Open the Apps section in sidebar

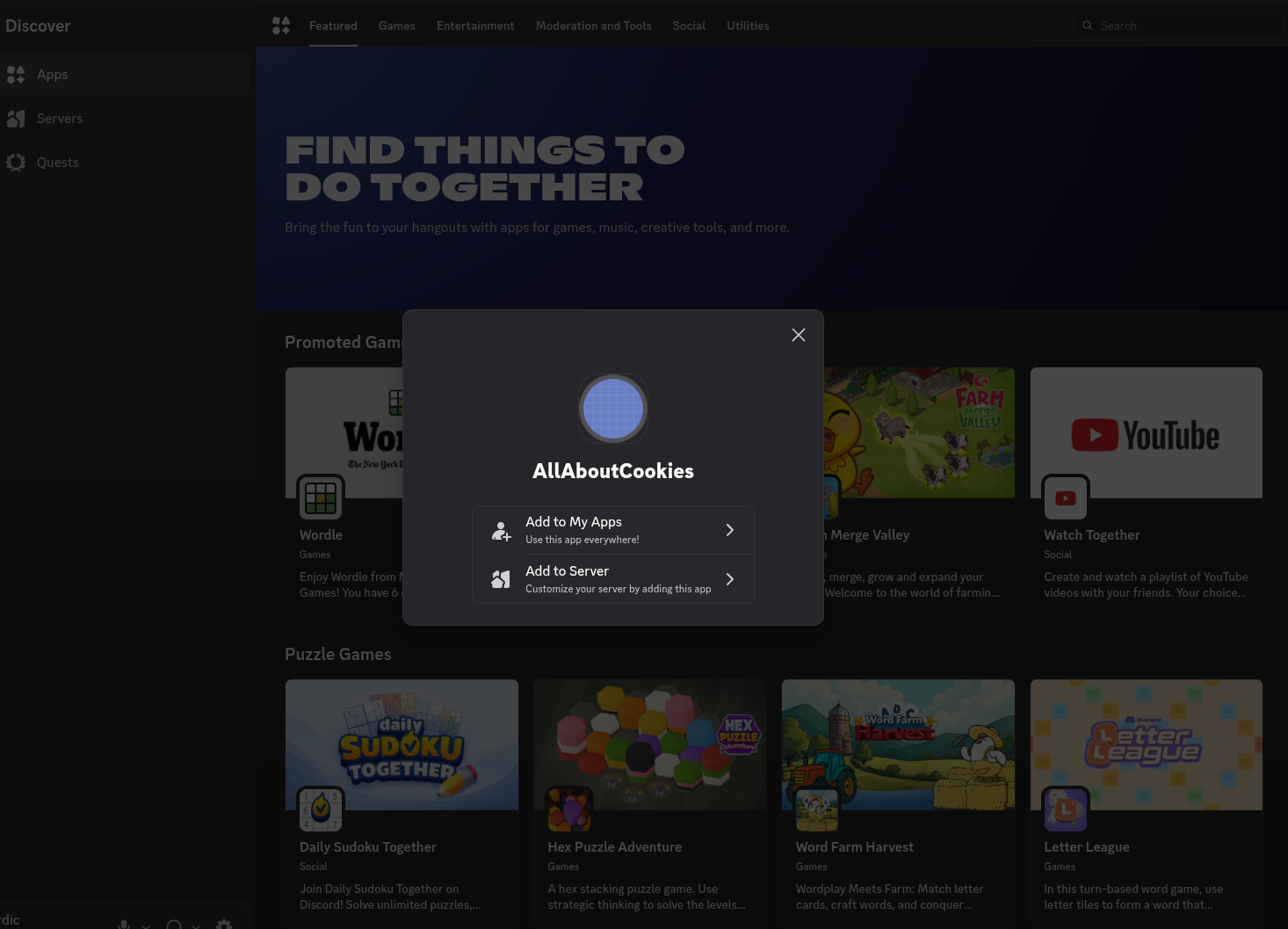click(53, 75)
